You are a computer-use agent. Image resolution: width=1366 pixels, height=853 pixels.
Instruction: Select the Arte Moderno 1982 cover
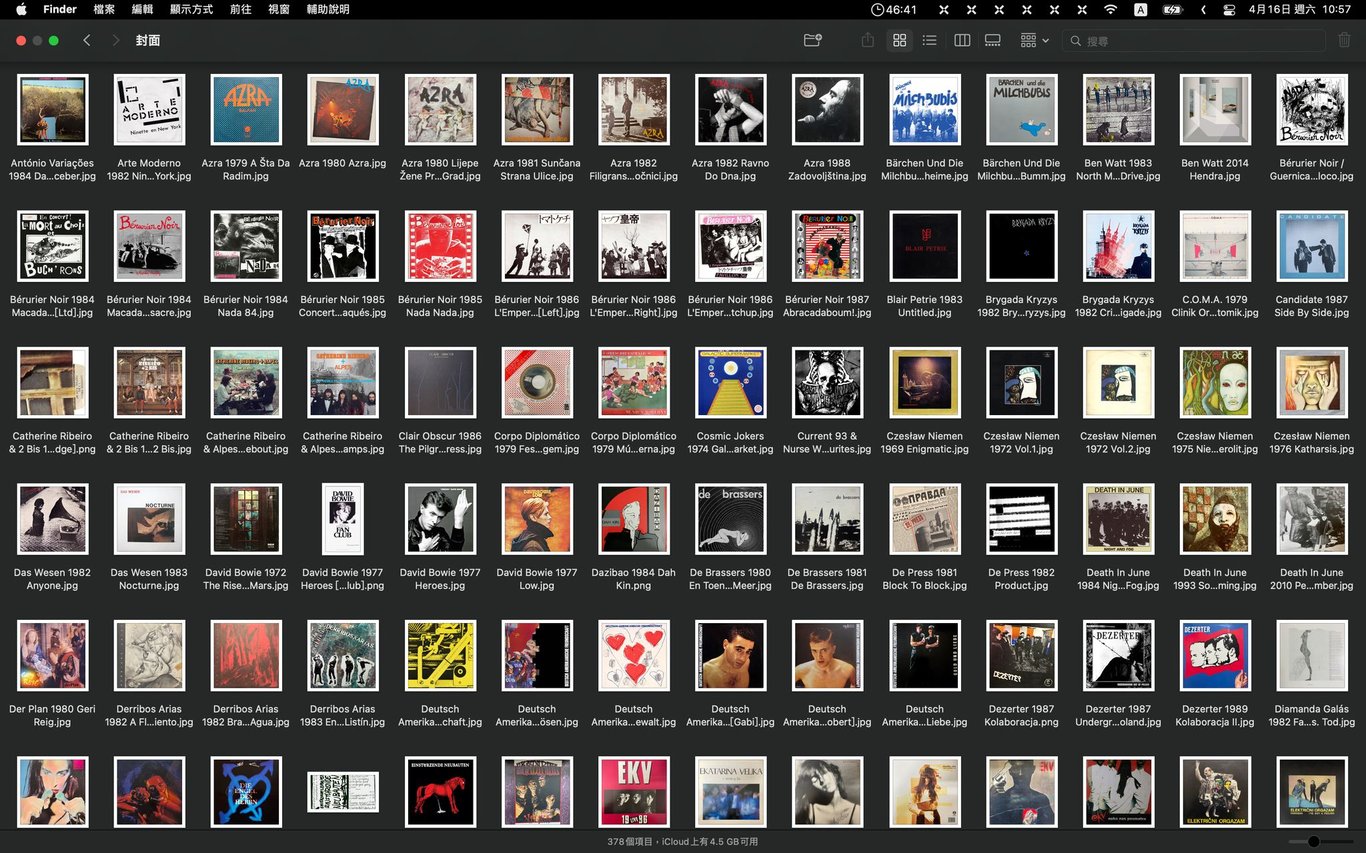coord(149,109)
